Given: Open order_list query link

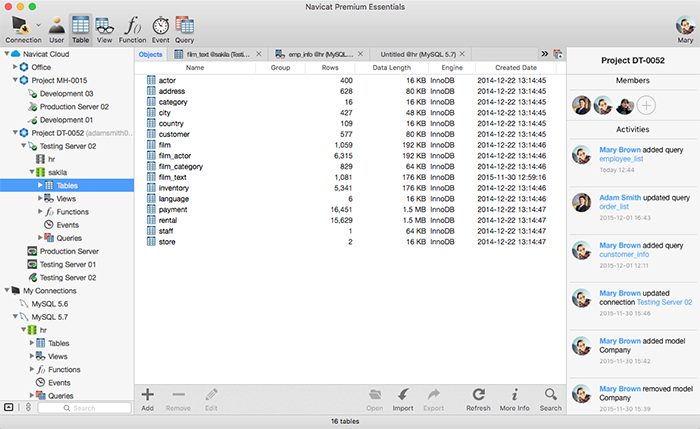Looking at the screenshot, I should pyautogui.click(x=614, y=207).
